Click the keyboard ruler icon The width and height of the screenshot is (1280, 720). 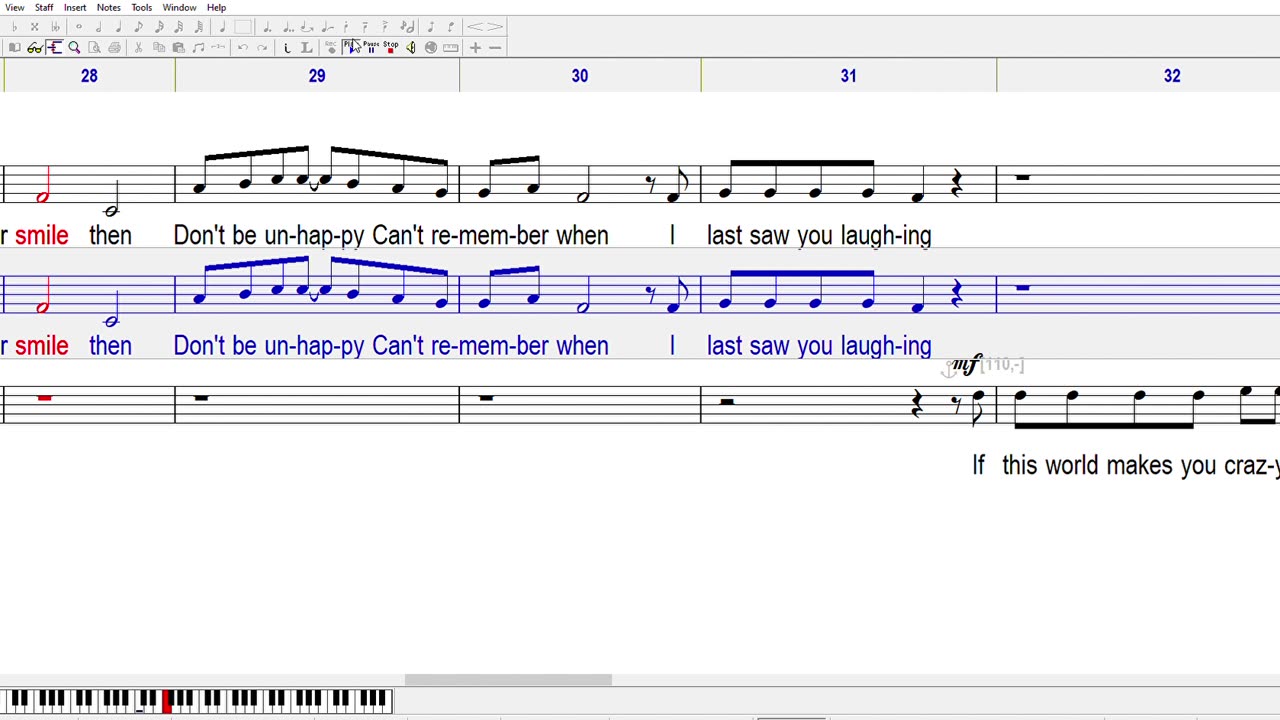point(450,47)
